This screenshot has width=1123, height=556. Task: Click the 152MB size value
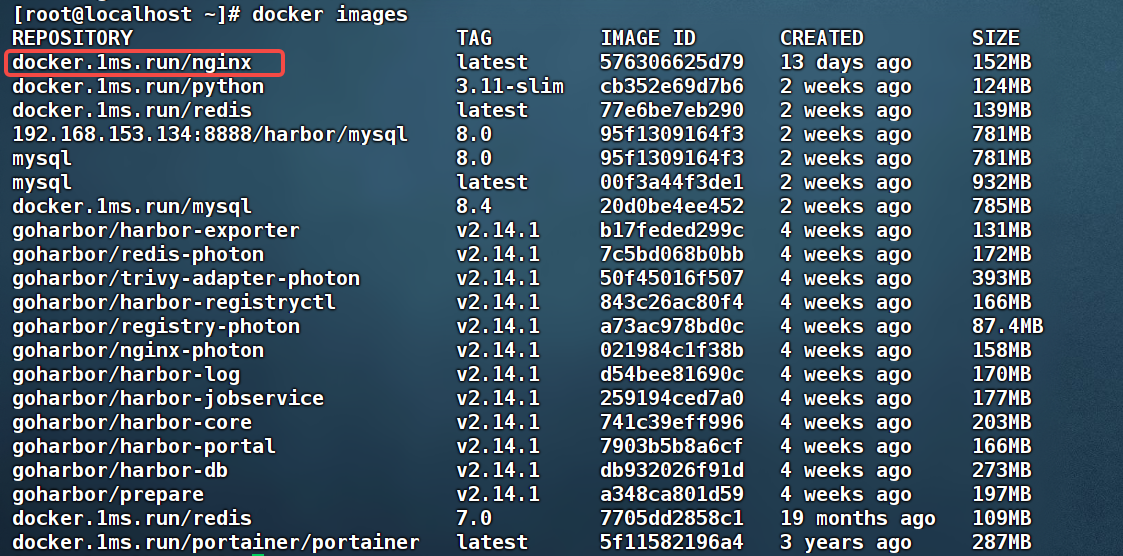1001,62
